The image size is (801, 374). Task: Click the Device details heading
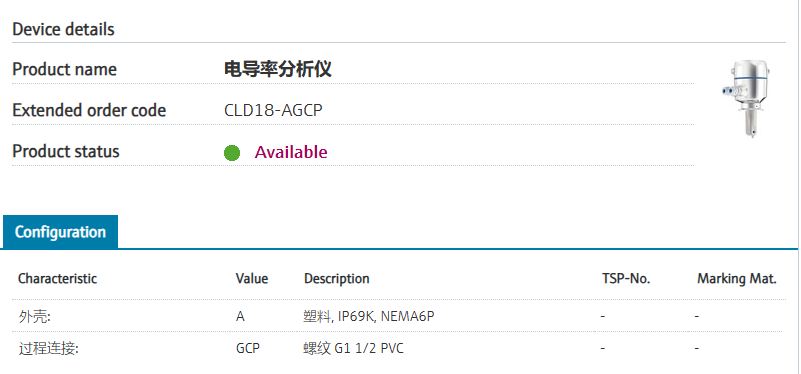63,29
